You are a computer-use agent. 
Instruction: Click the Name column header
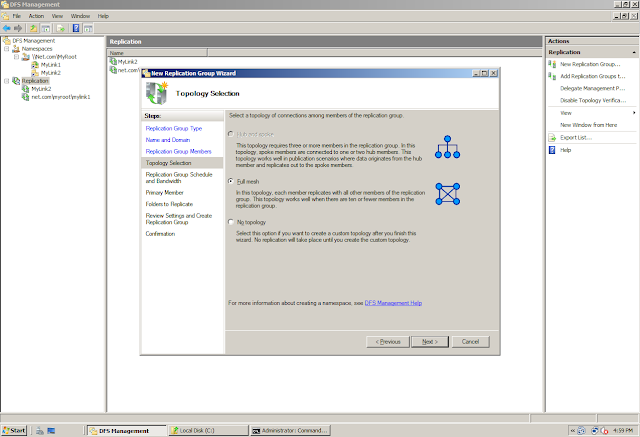(x=158, y=53)
